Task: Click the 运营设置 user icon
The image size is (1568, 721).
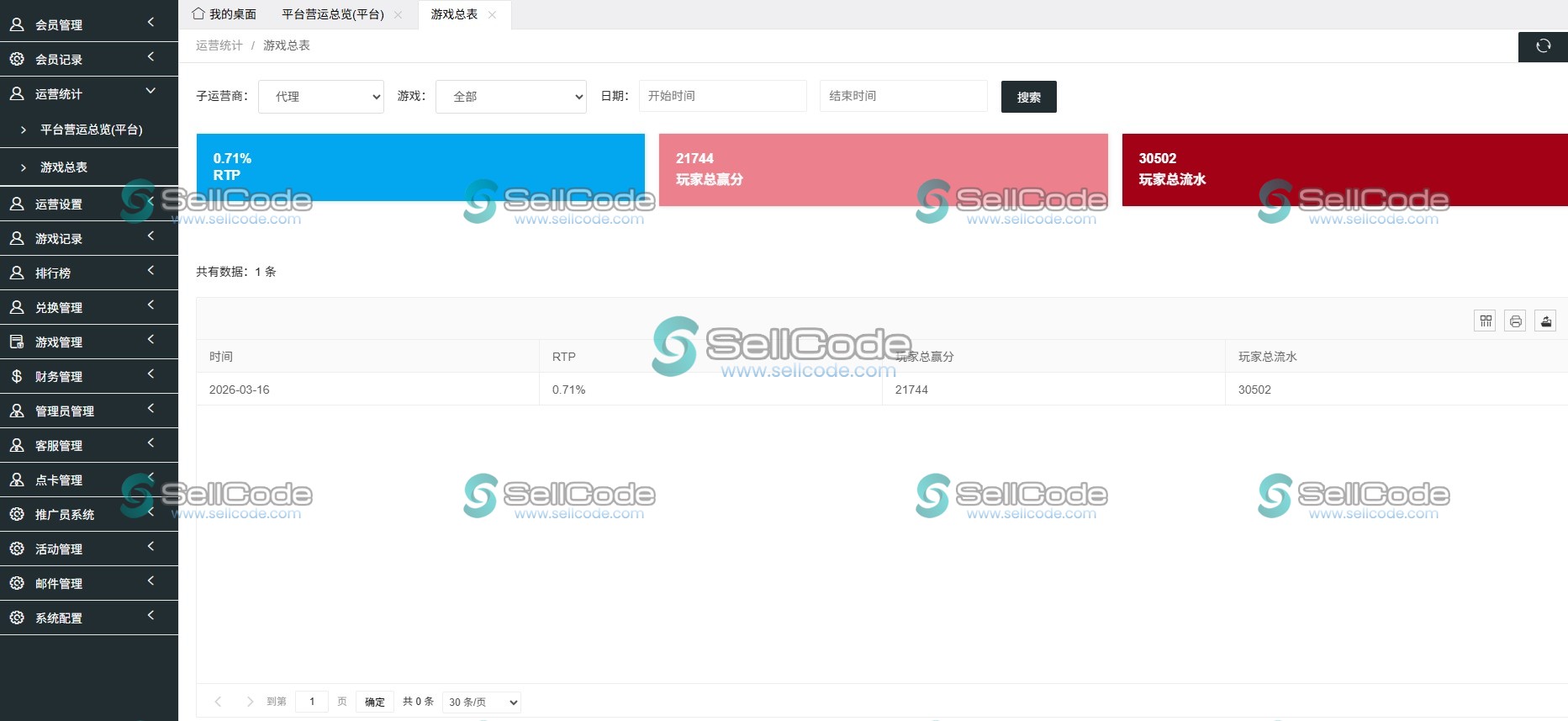Action: point(17,204)
